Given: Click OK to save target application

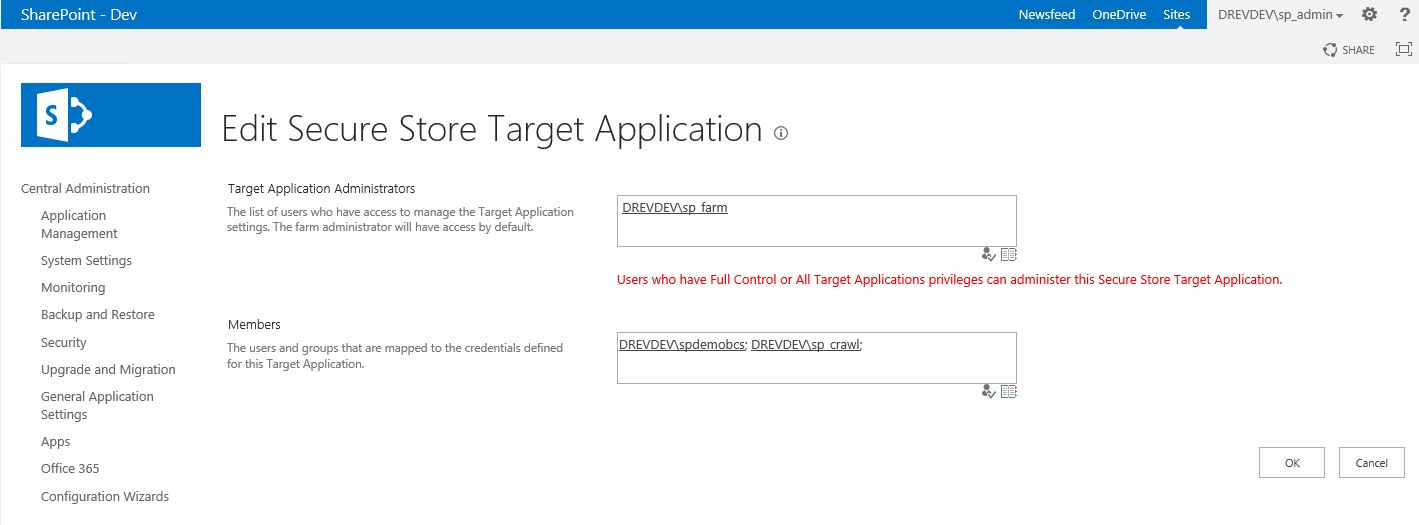Looking at the screenshot, I should click(x=1292, y=462).
